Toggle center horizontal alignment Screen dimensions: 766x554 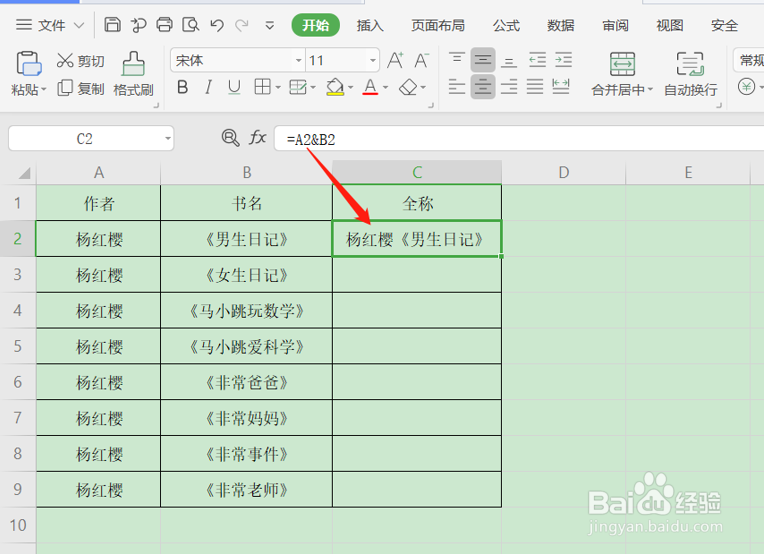(x=483, y=87)
